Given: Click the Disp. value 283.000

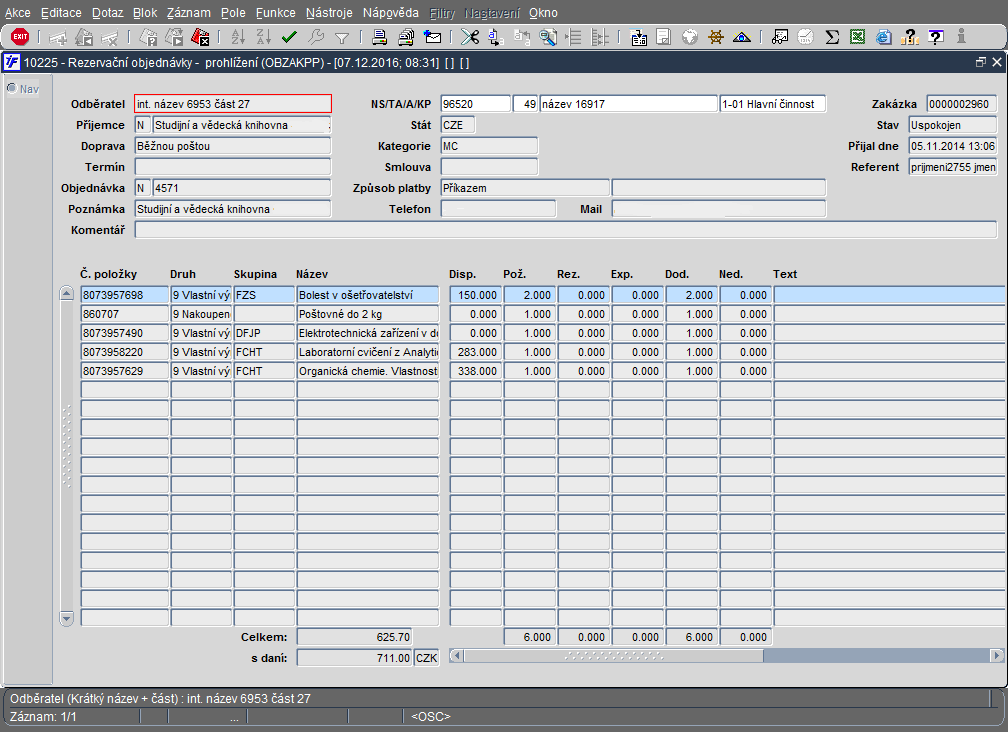Looking at the screenshot, I should click(476, 352).
